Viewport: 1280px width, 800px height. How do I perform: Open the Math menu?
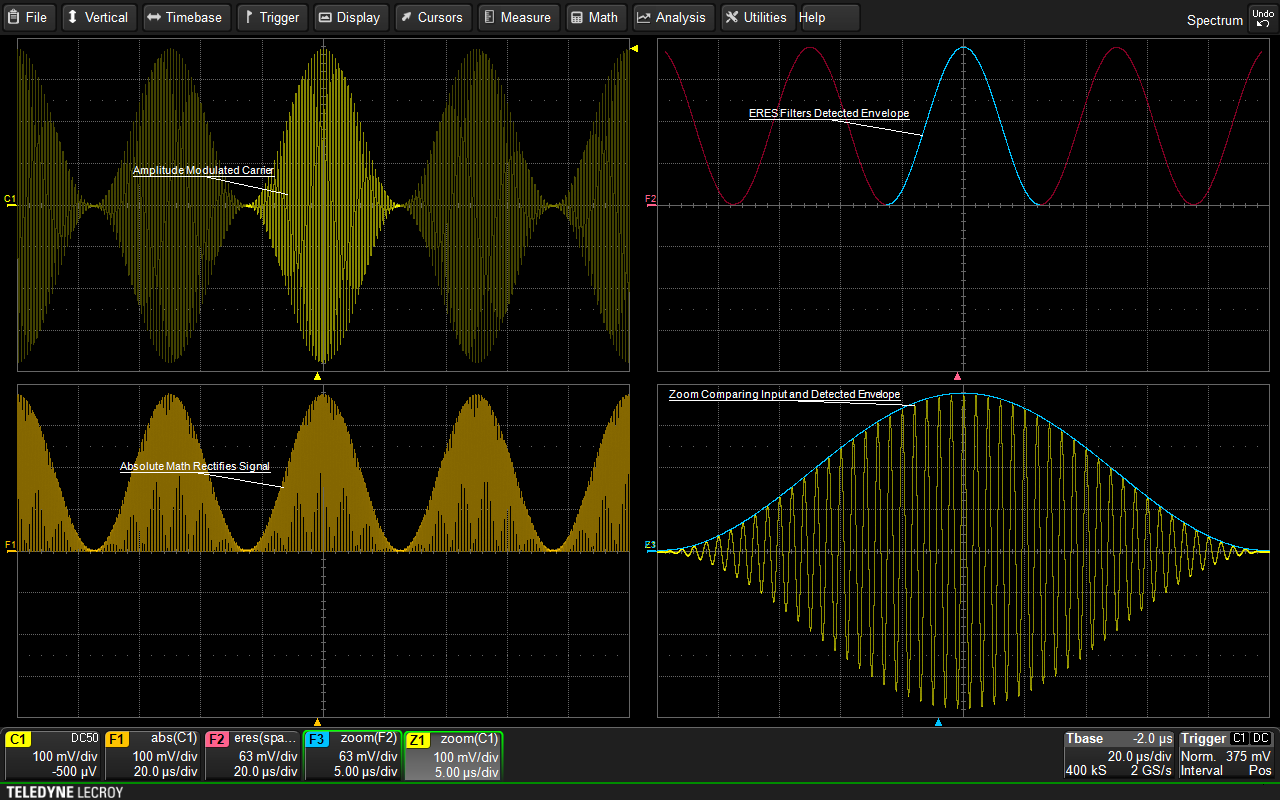[596, 17]
